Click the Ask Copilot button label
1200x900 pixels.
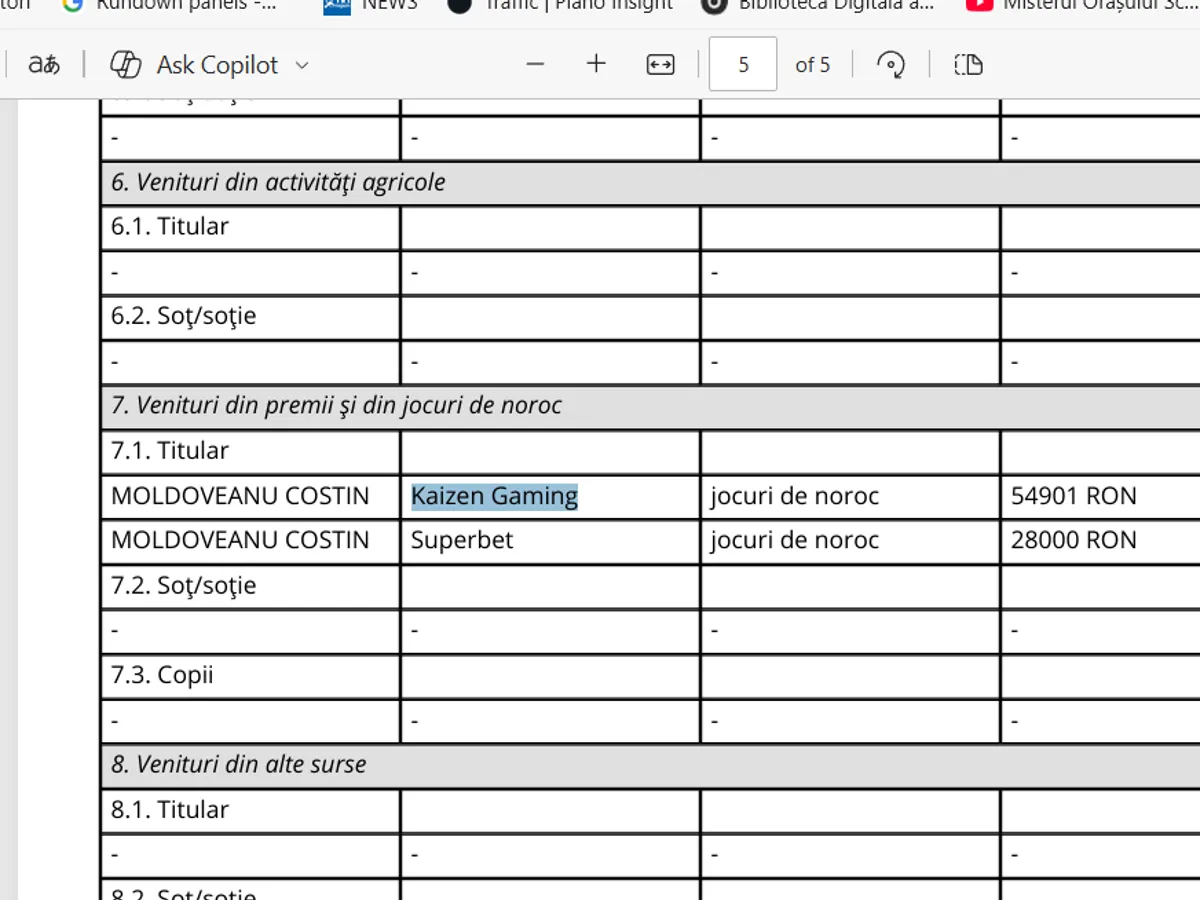[217, 65]
